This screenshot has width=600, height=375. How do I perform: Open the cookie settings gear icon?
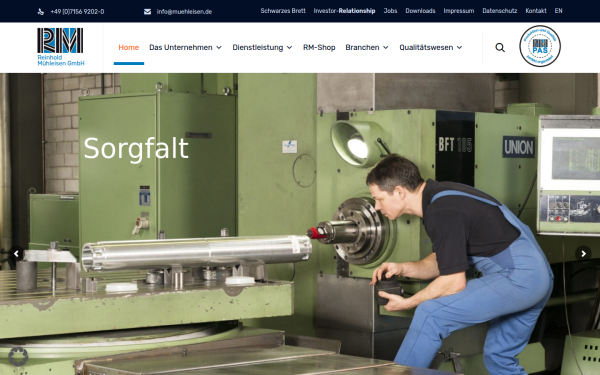[x=18, y=357]
